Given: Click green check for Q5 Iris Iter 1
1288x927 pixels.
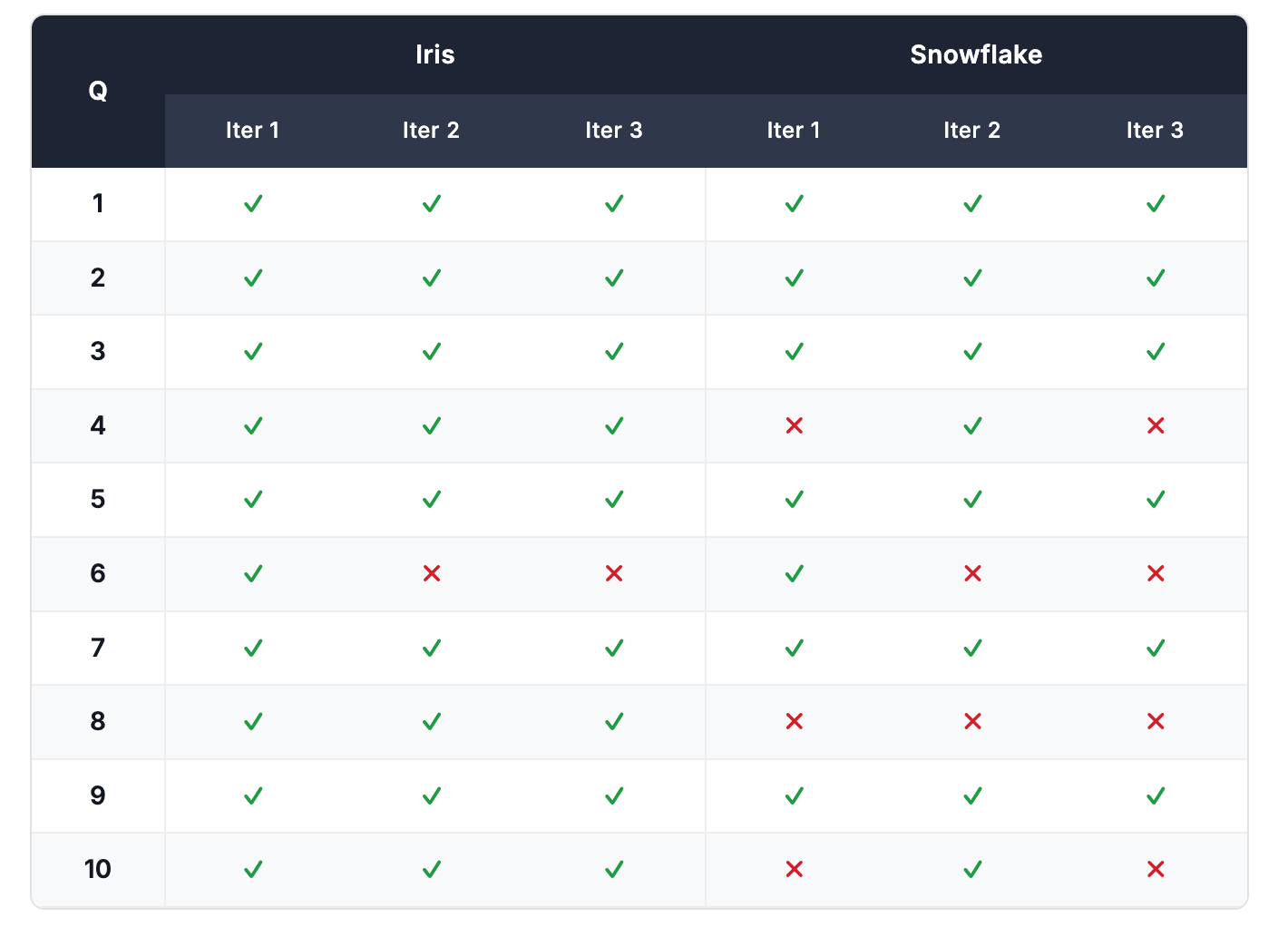Looking at the screenshot, I should click(x=254, y=499).
